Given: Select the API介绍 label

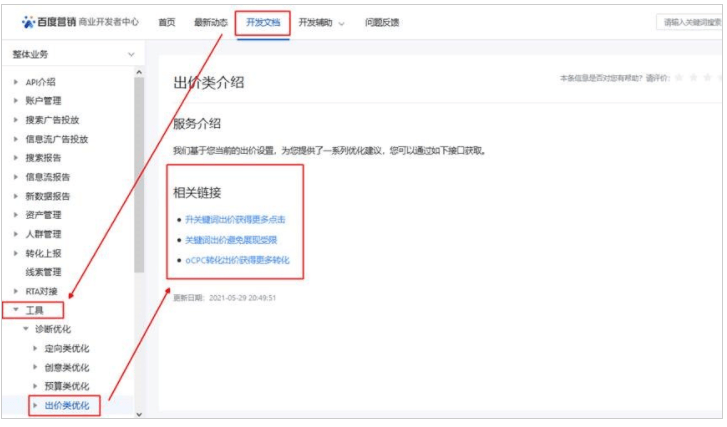Looking at the screenshot, I should (x=40, y=82).
